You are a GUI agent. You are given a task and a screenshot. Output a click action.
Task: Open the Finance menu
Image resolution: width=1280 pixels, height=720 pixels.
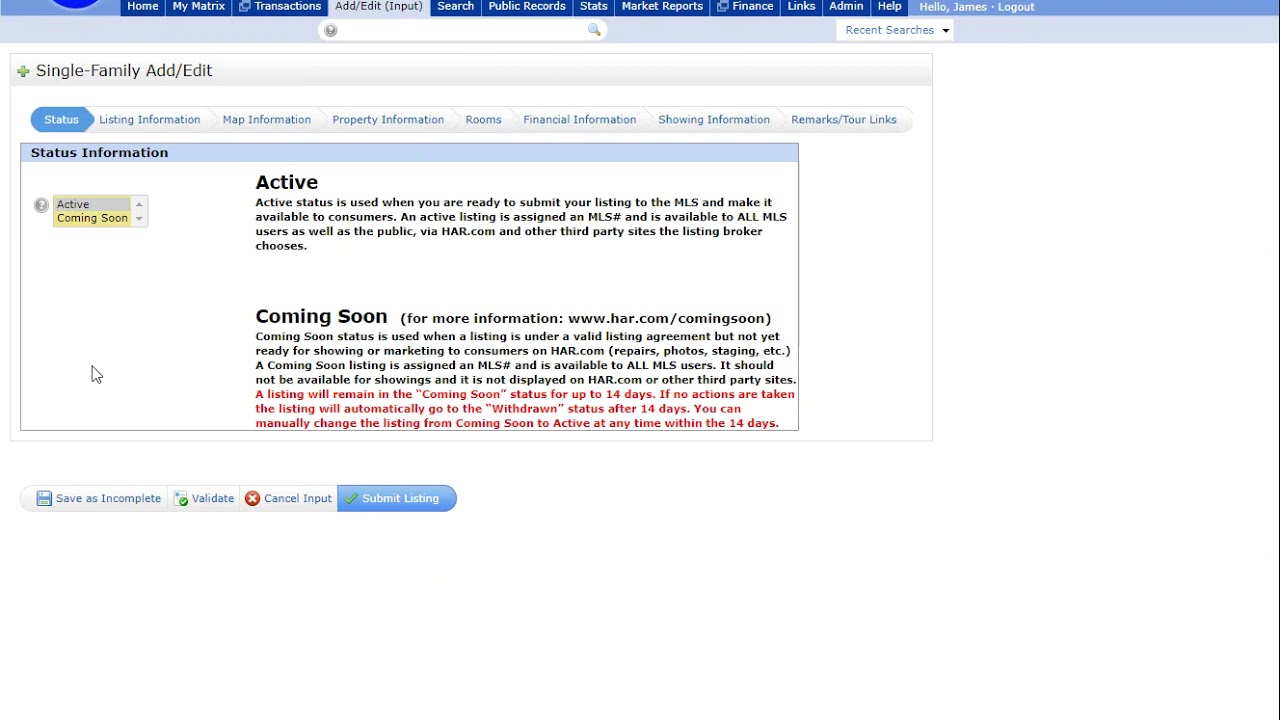click(745, 6)
